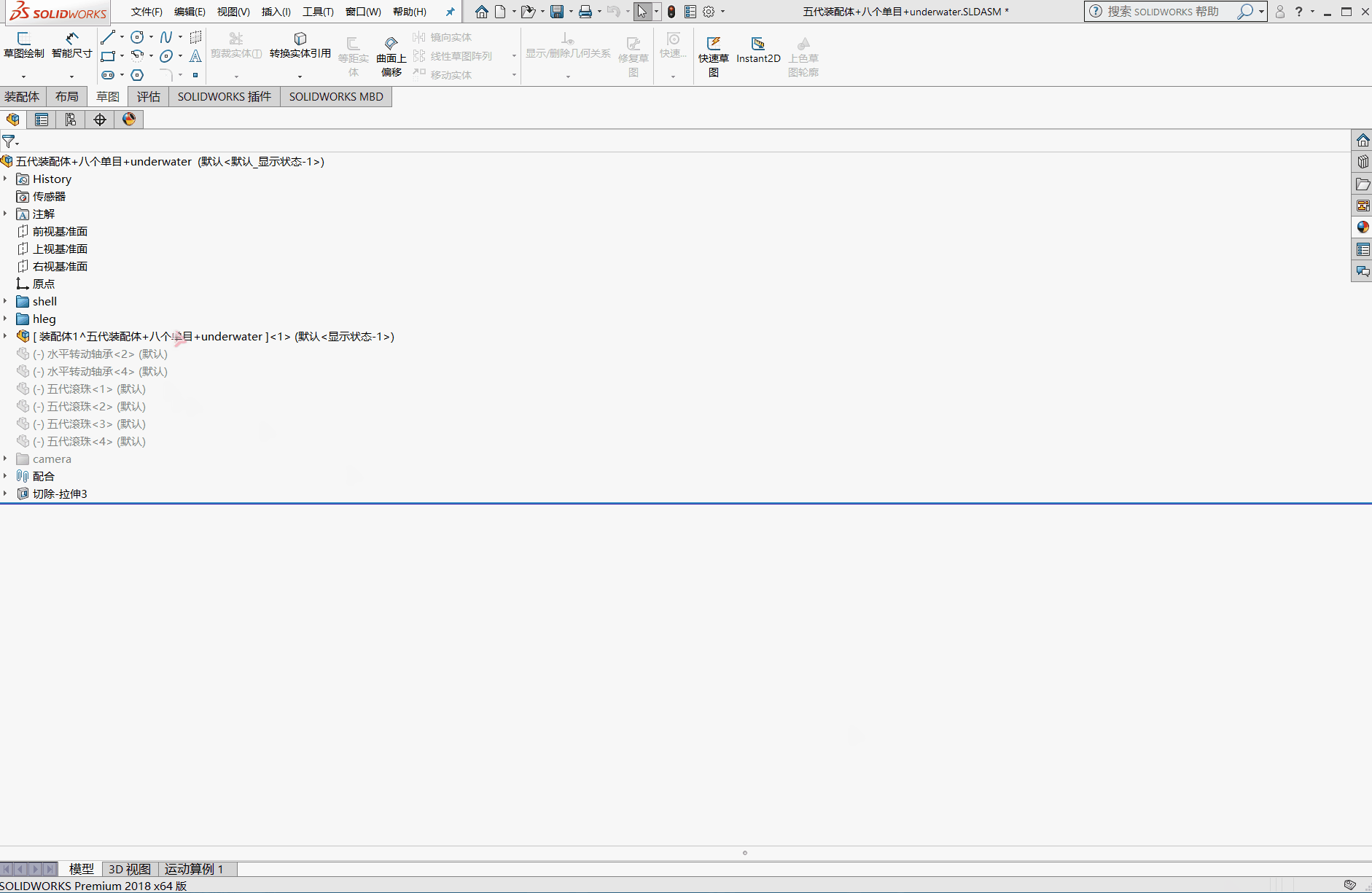
Task: Open the Options gear icon
Action: pos(709,12)
